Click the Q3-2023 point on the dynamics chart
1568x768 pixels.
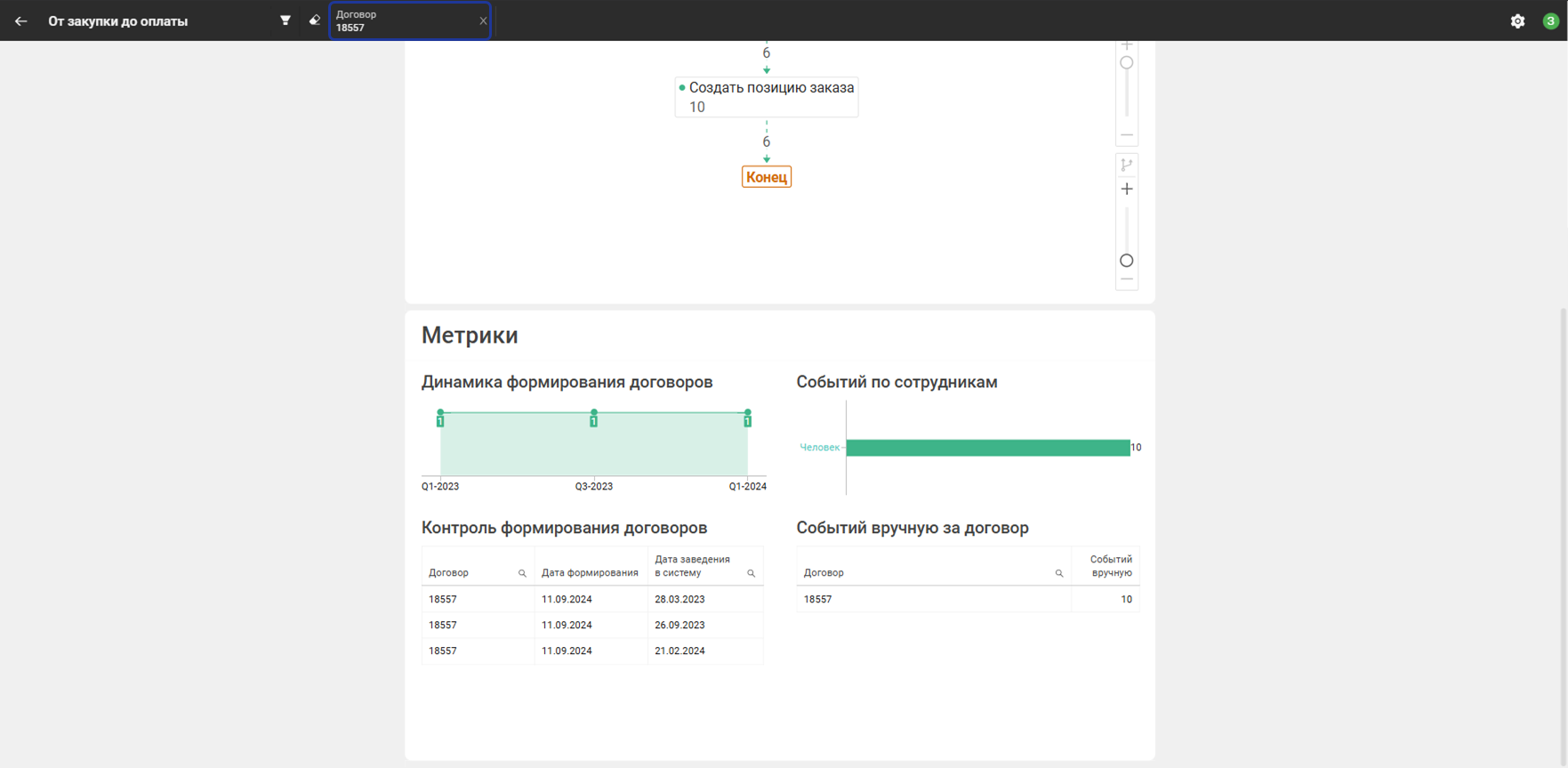pos(594,414)
